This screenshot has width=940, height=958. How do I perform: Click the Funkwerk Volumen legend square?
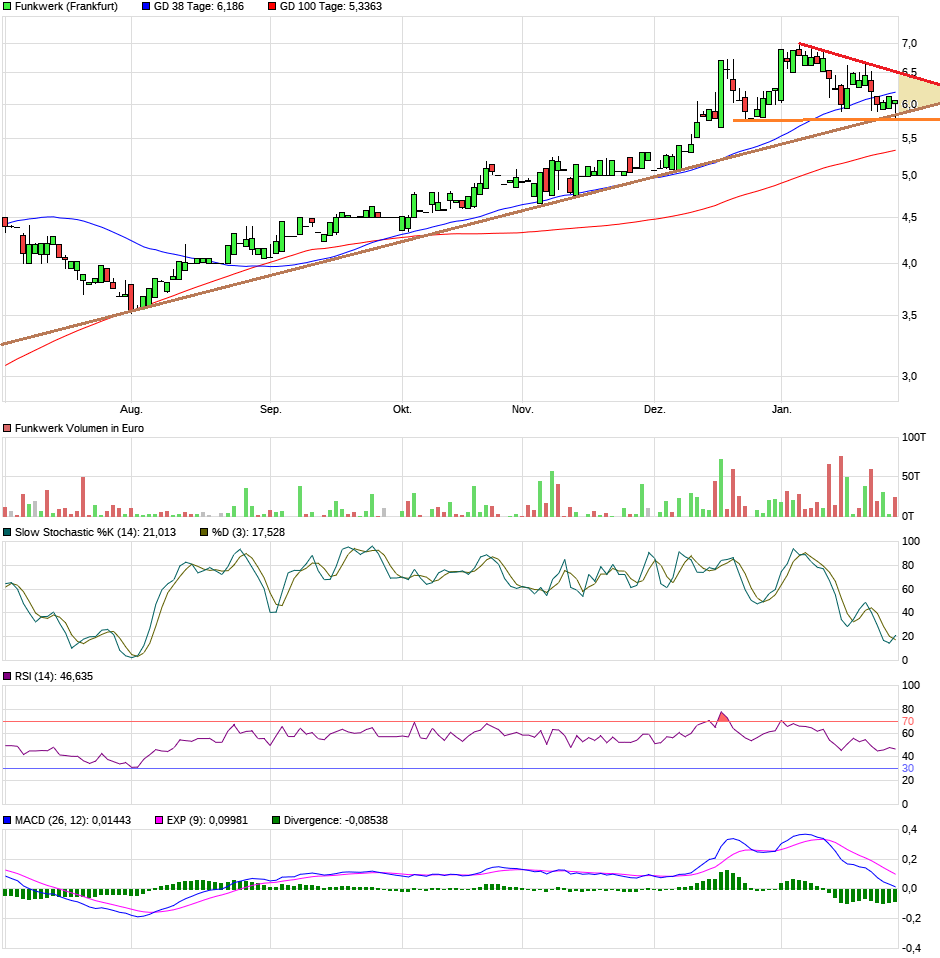pos(7,428)
